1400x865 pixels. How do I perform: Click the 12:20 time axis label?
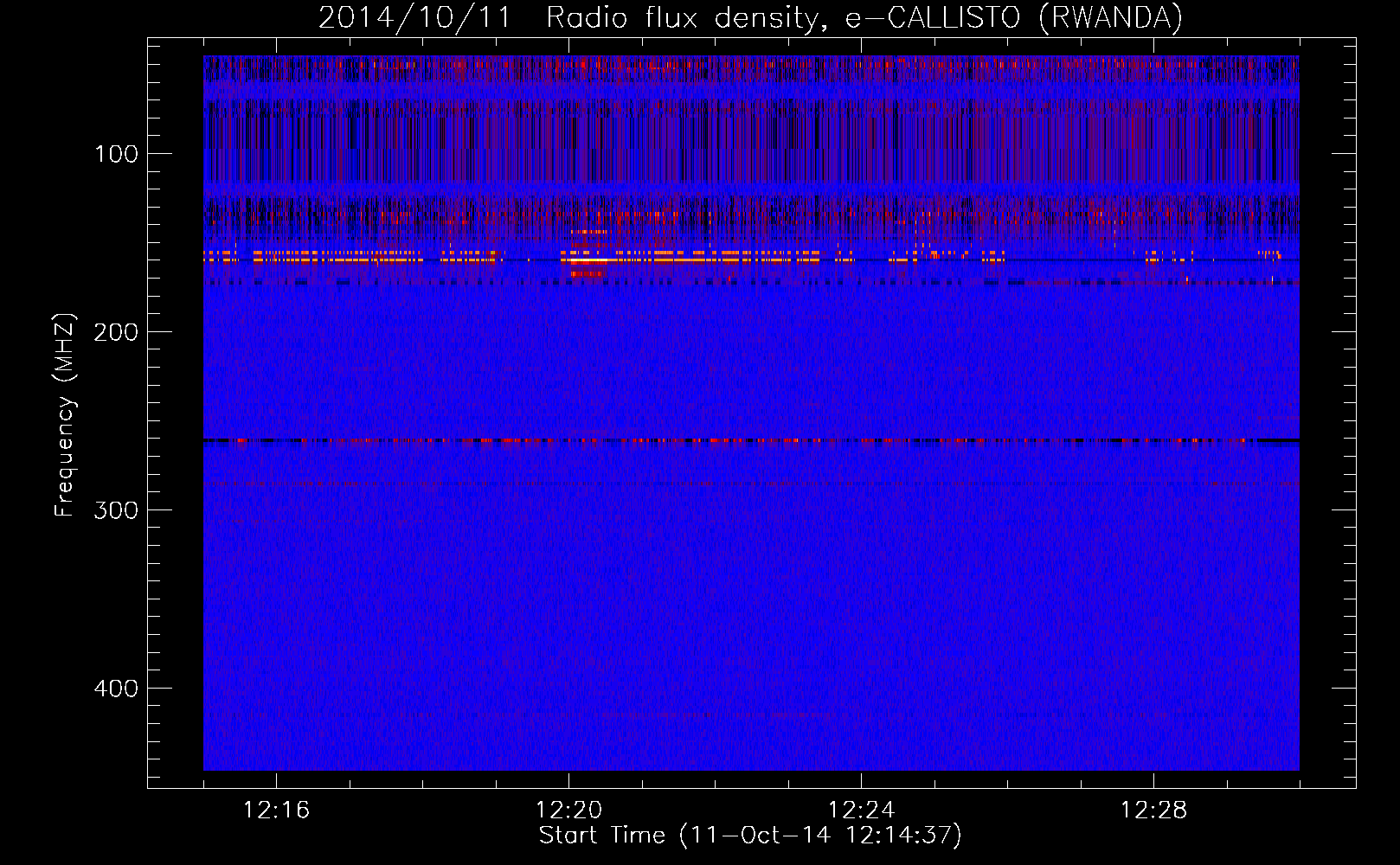click(568, 810)
